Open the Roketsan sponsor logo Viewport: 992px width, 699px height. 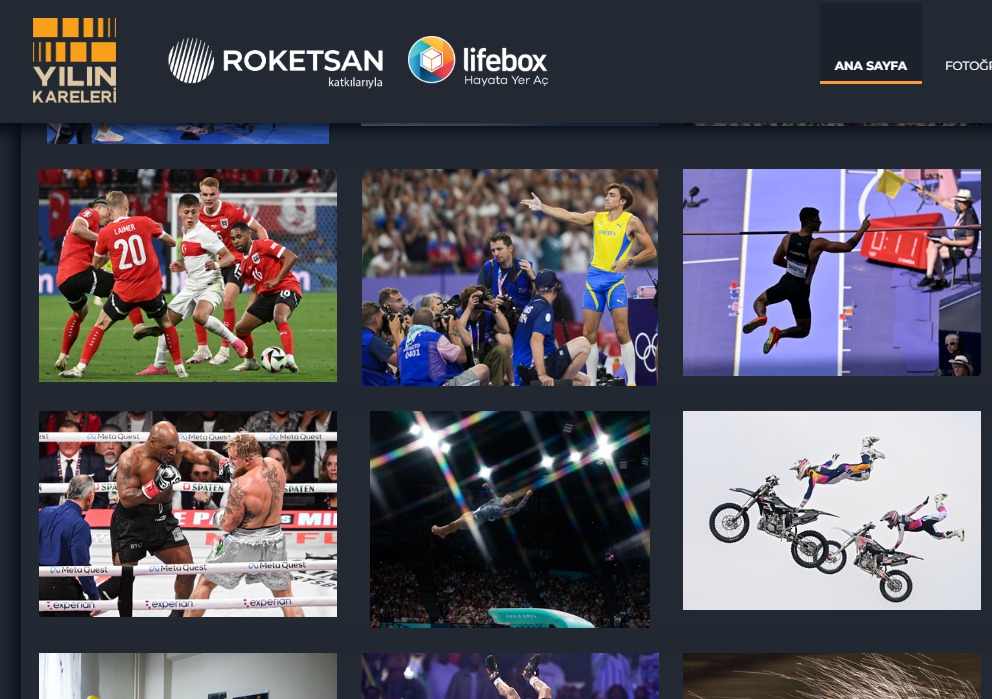[x=276, y=62]
